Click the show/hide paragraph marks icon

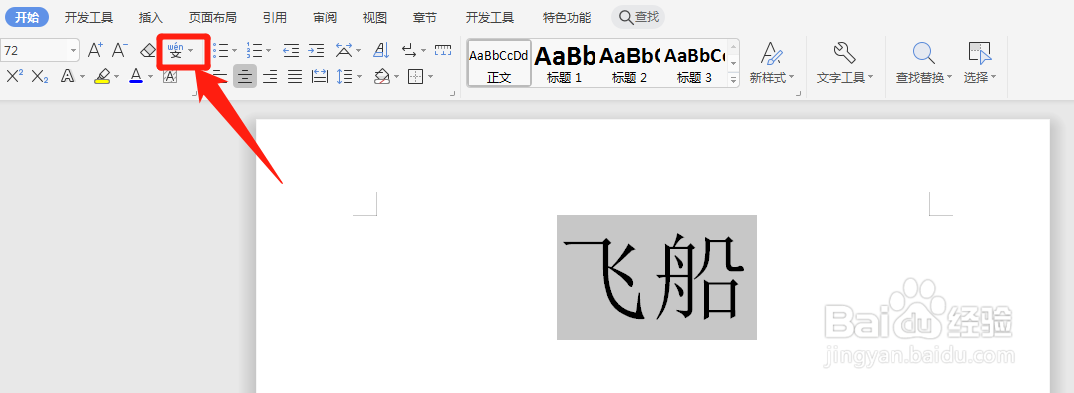pyautogui.click(x=409, y=50)
